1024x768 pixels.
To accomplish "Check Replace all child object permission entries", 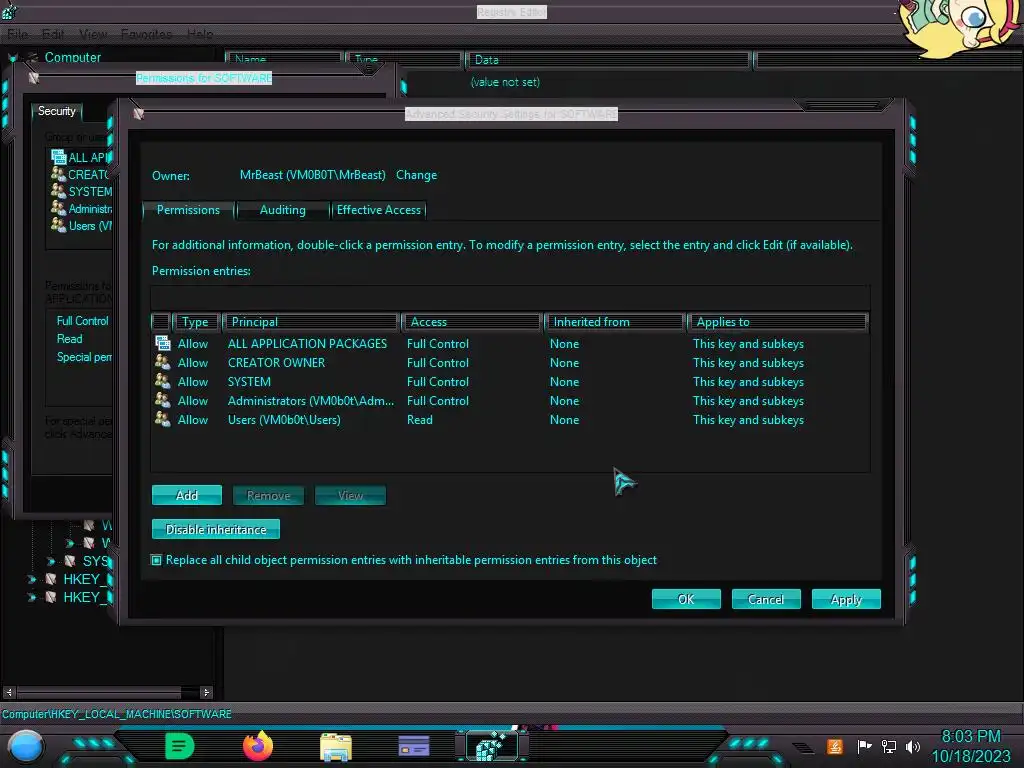I will pyautogui.click(x=157, y=560).
